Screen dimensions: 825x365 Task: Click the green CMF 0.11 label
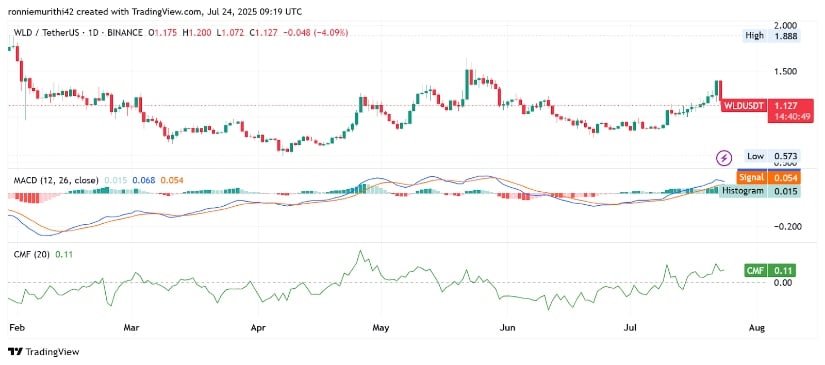tap(770, 270)
